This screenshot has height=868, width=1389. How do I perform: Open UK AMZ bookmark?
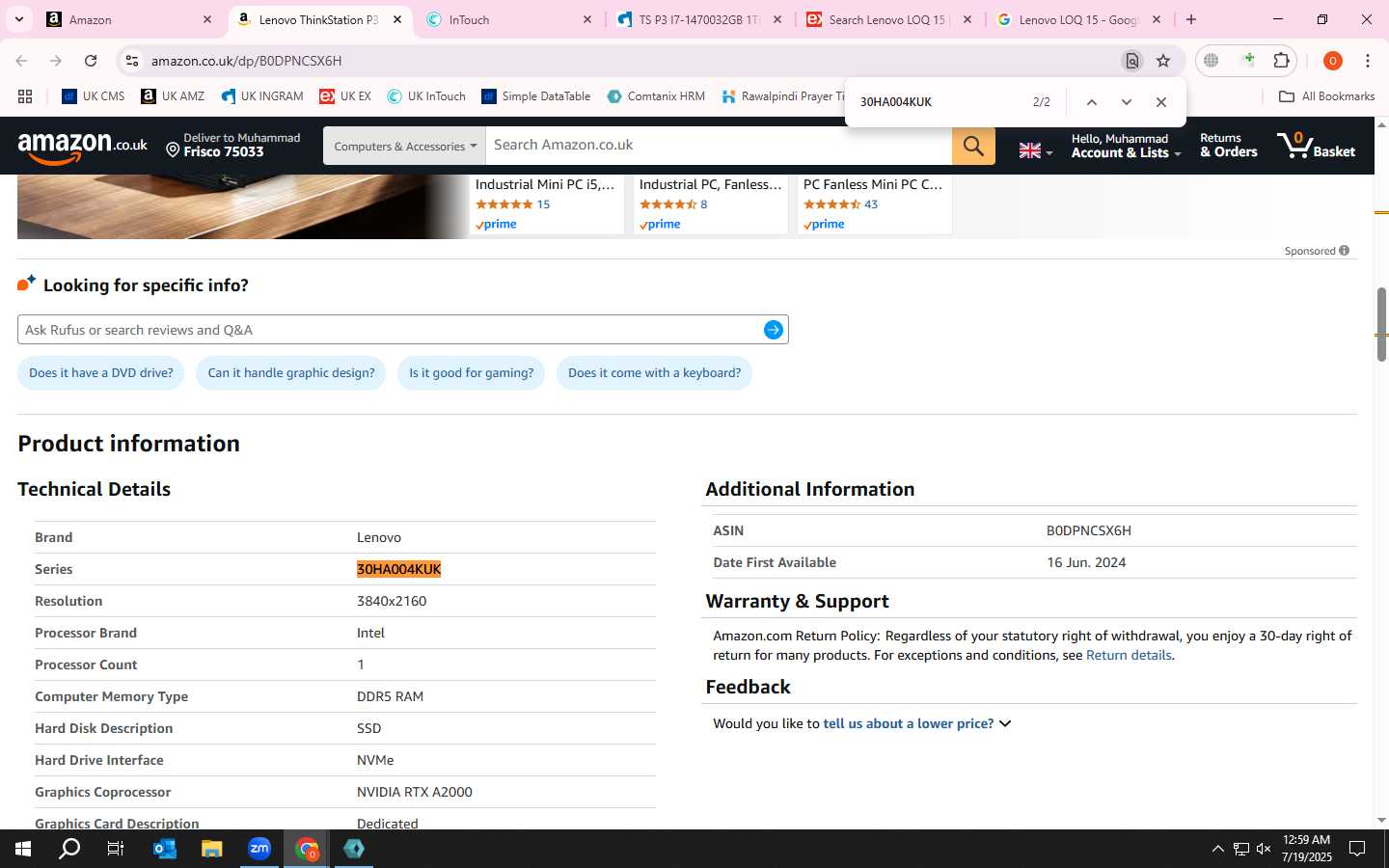click(173, 96)
